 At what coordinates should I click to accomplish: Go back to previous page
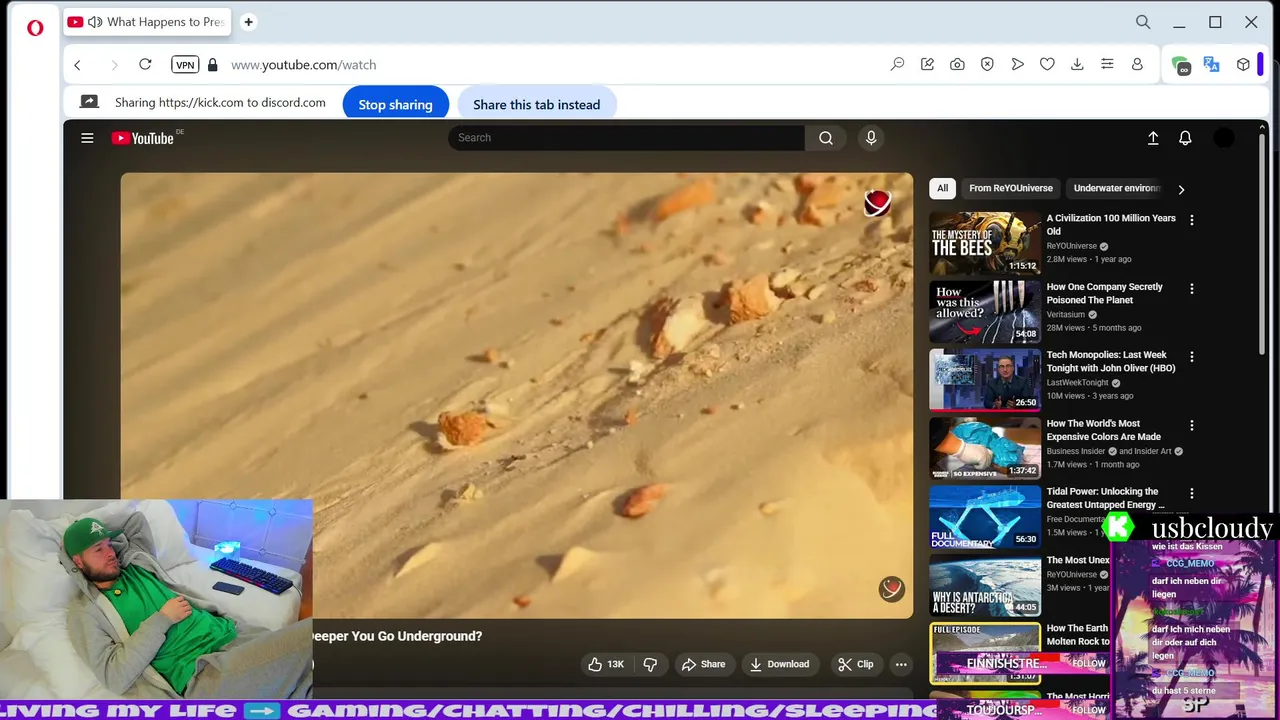click(x=77, y=65)
